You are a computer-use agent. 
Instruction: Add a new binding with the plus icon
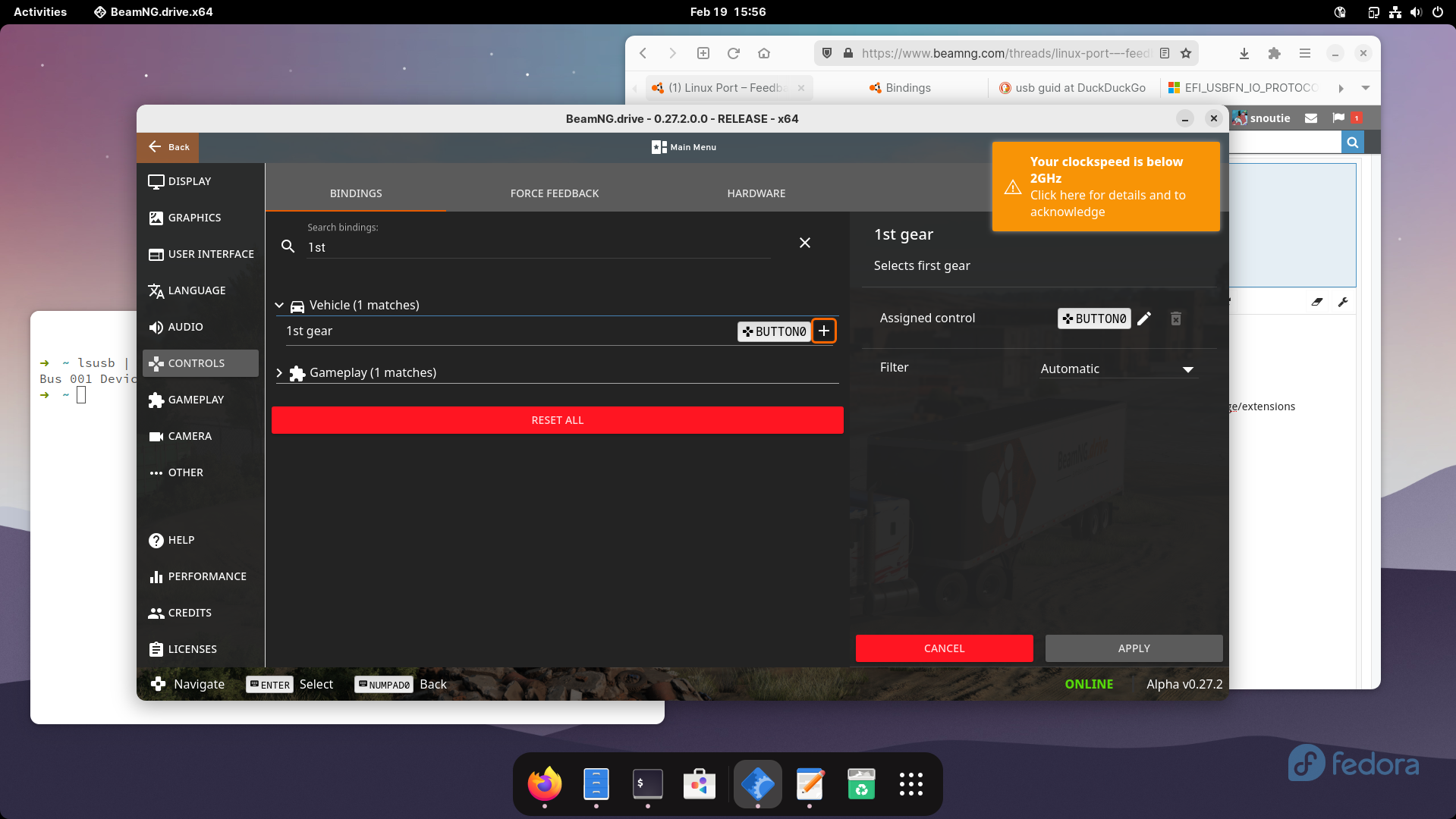click(824, 331)
